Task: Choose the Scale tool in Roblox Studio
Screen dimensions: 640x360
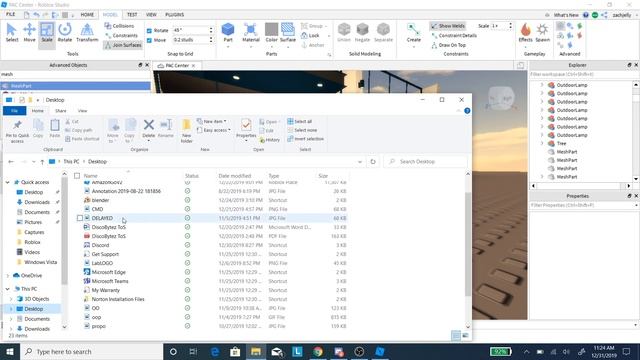Action: (x=47, y=33)
